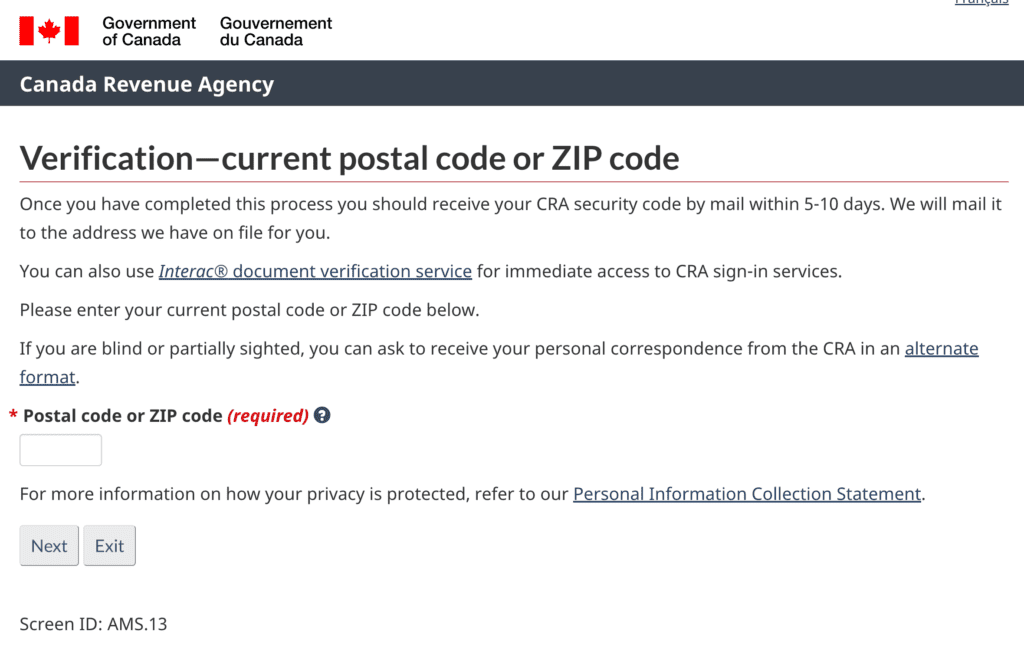
Task: Focus the postal code input box
Action: point(61,450)
